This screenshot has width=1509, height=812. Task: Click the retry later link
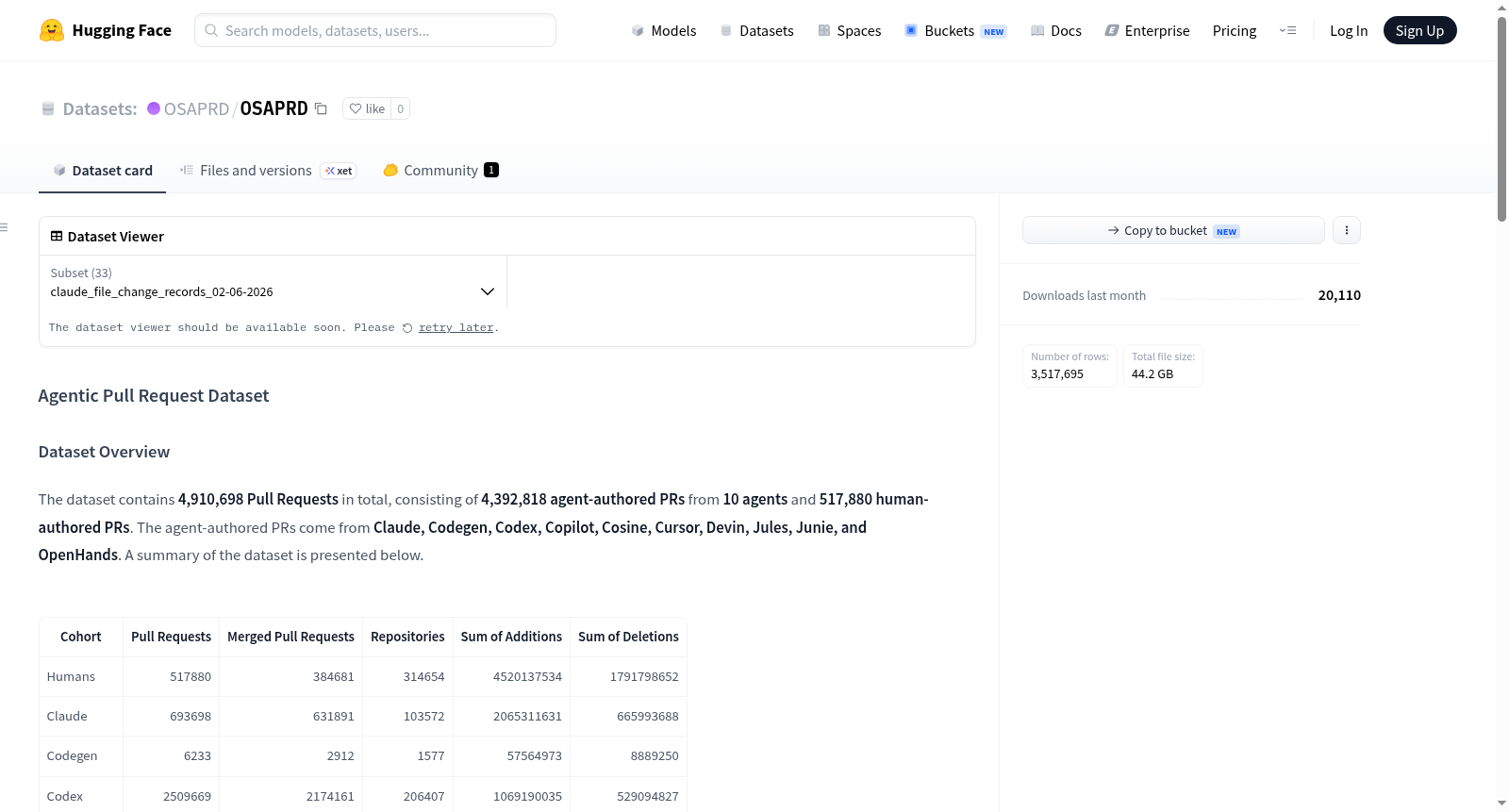pyautogui.click(x=456, y=328)
